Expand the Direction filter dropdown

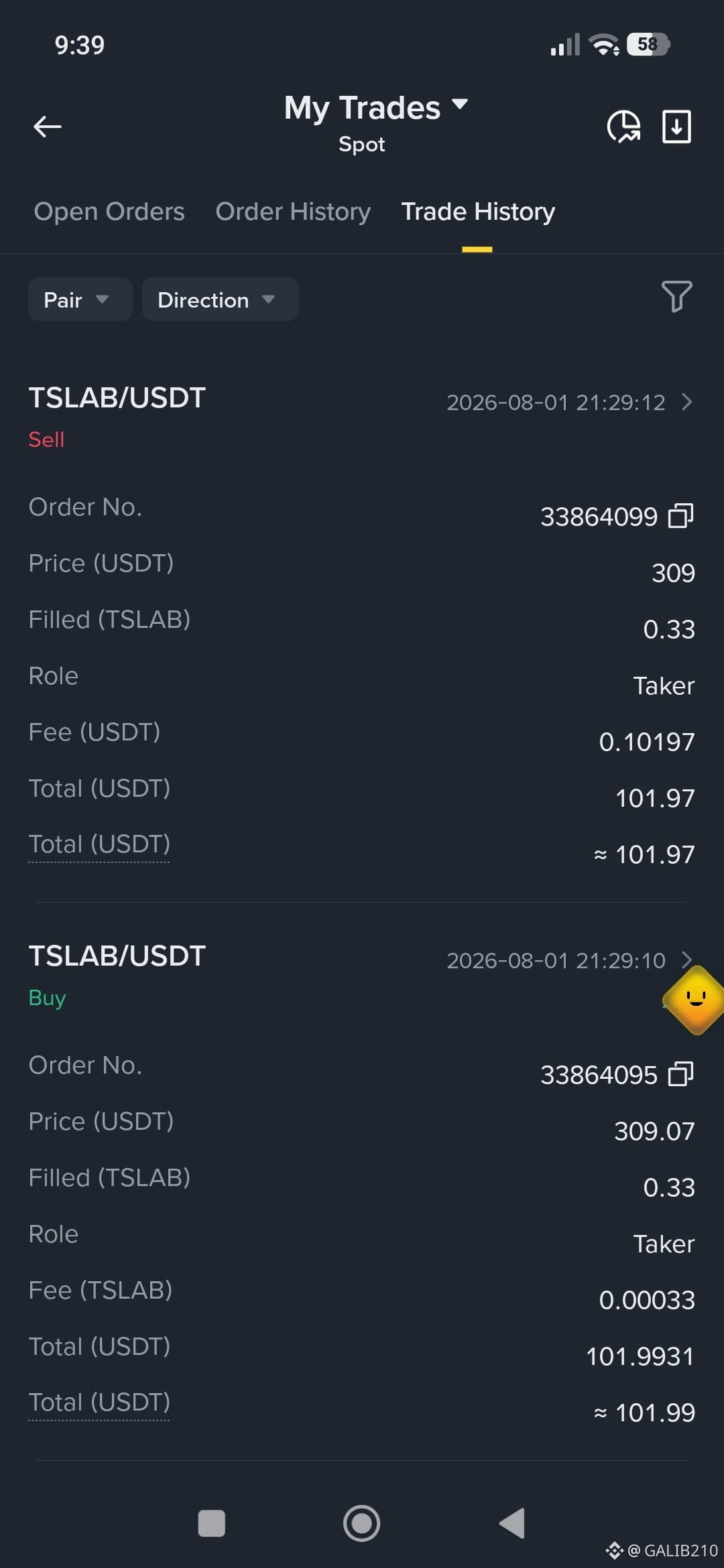(x=220, y=300)
